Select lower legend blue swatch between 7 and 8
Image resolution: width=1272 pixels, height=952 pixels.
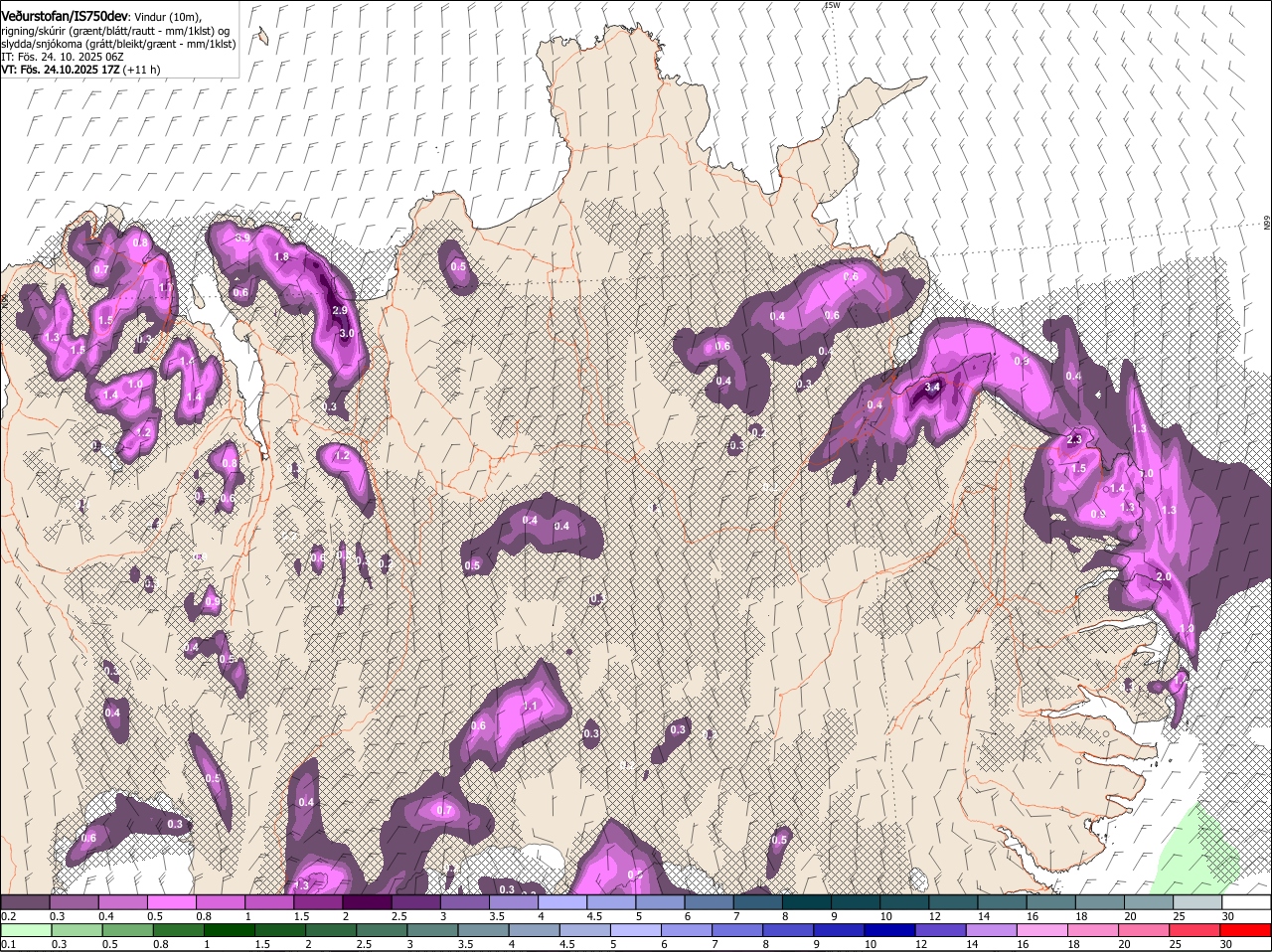click(x=739, y=930)
